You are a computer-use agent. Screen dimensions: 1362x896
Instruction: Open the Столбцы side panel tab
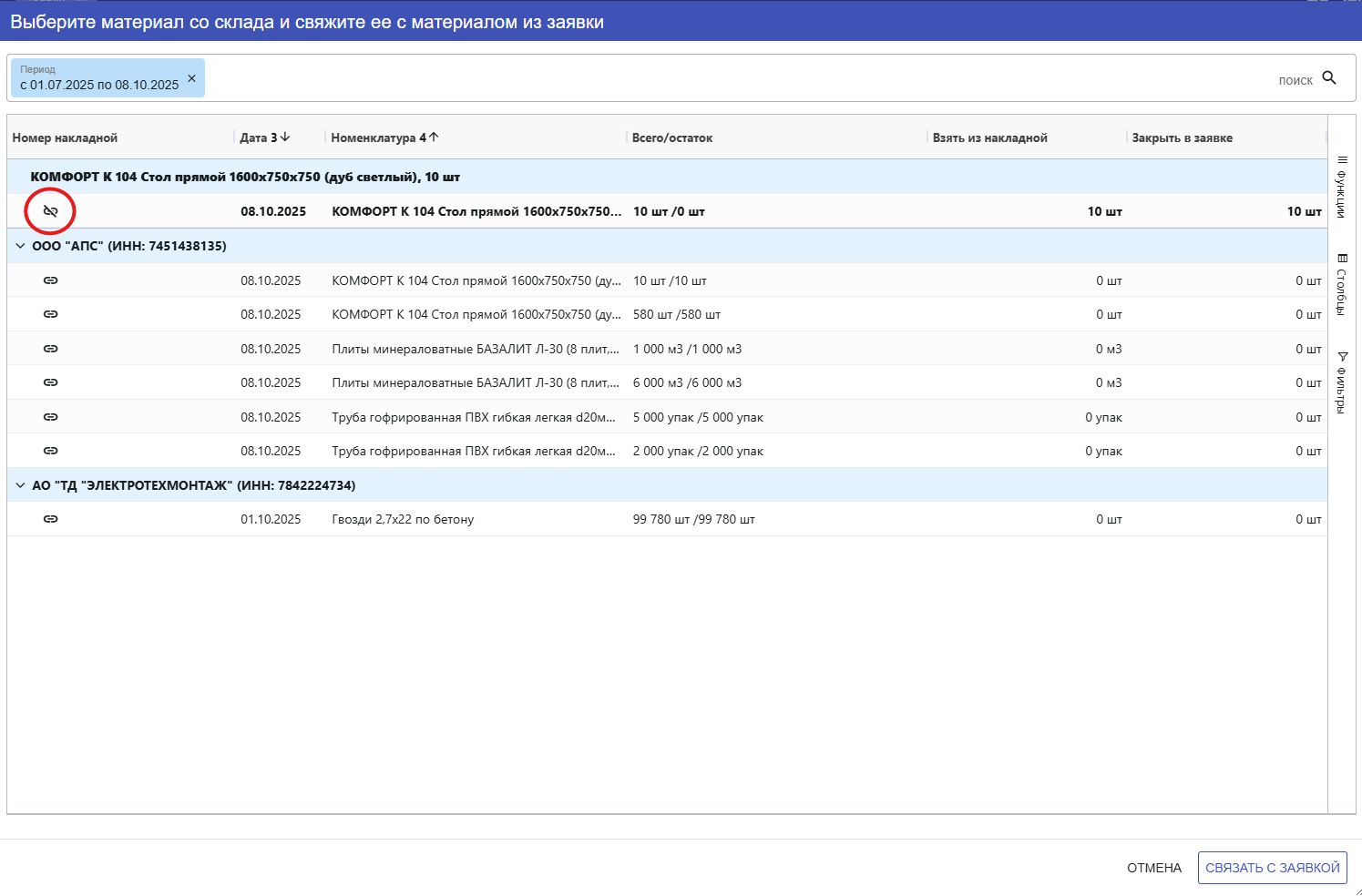1341,284
